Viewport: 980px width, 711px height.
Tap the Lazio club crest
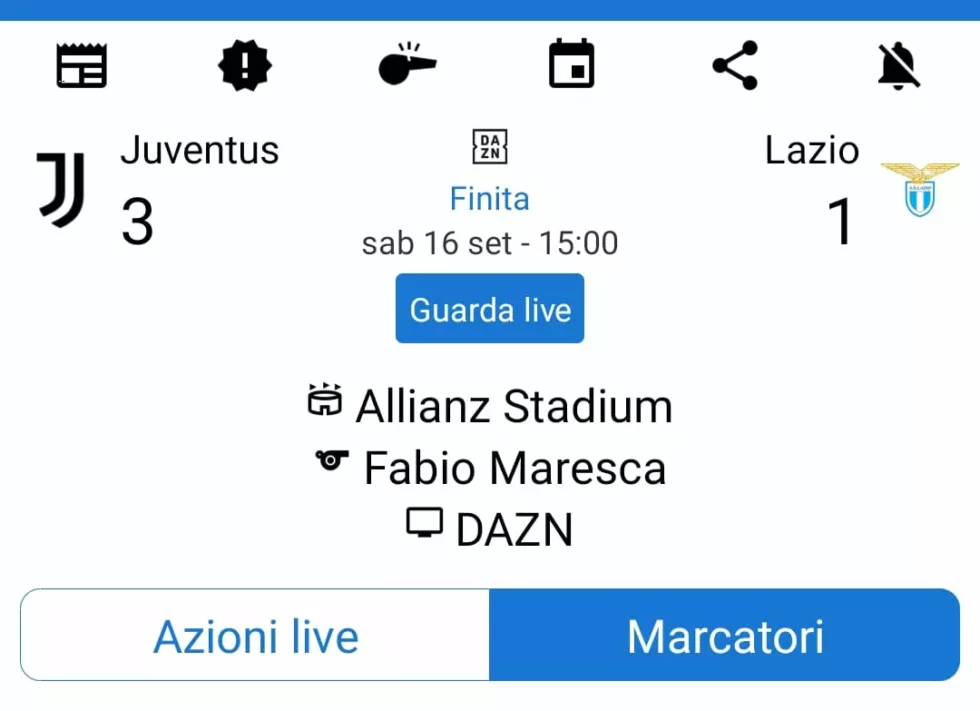919,190
